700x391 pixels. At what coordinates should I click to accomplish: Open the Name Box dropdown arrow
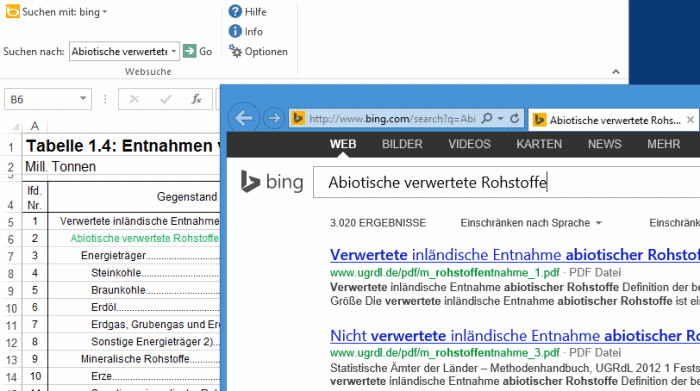point(83,99)
